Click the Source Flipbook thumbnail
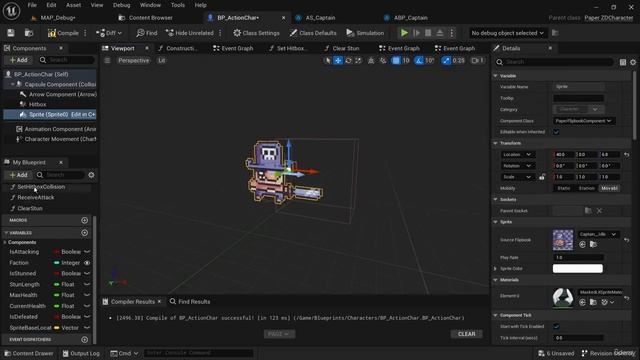This screenshot has height=360, width=640. click(563, 240)
